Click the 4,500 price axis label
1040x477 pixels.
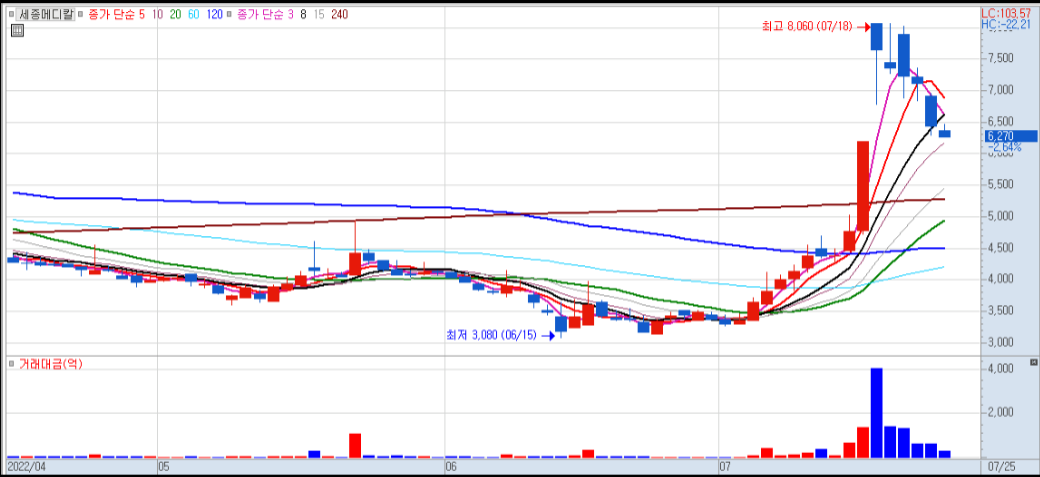click(x=1001, y=248)
